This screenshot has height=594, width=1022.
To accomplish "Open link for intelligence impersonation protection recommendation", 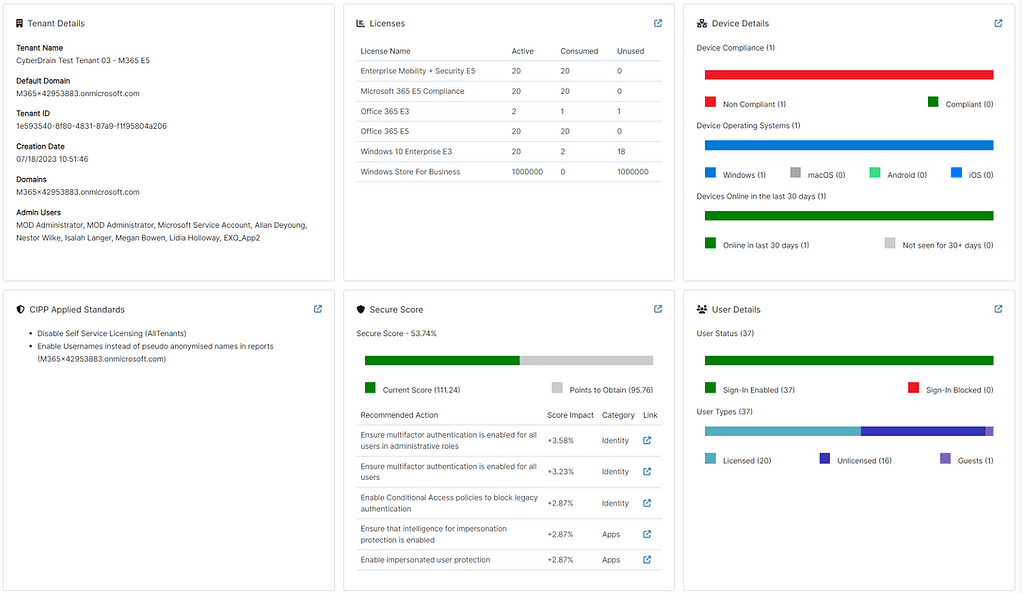I will coord(647,533).
